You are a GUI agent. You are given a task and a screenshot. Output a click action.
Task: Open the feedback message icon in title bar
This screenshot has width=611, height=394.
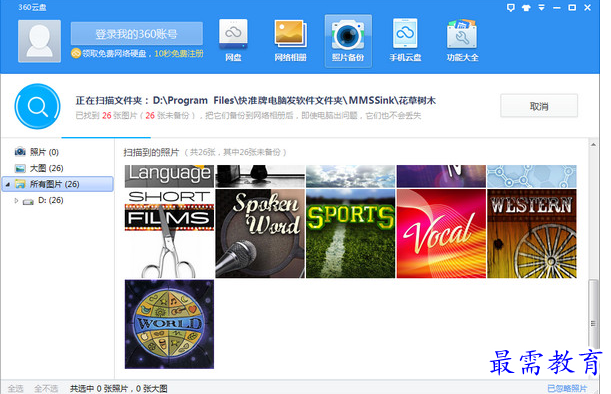(x=510, y=7)
